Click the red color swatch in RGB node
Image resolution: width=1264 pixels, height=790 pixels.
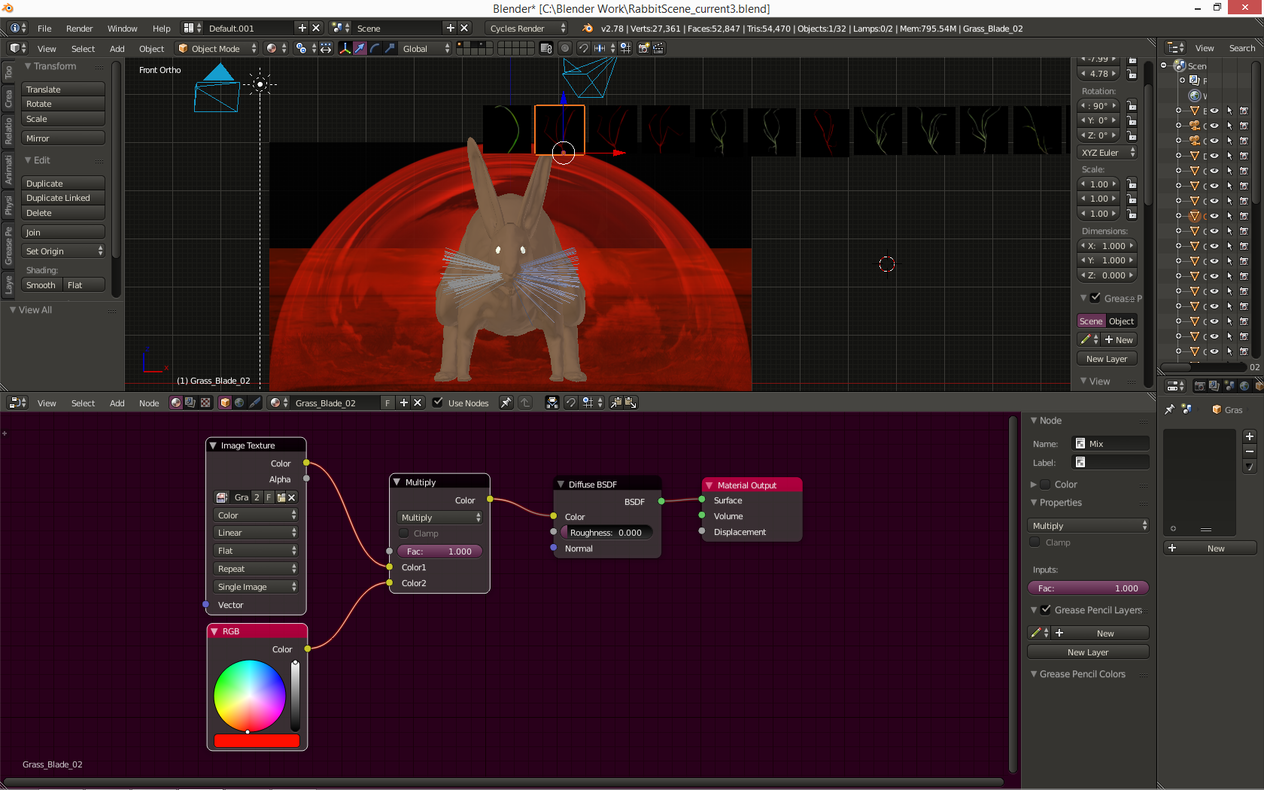[256, 741]
